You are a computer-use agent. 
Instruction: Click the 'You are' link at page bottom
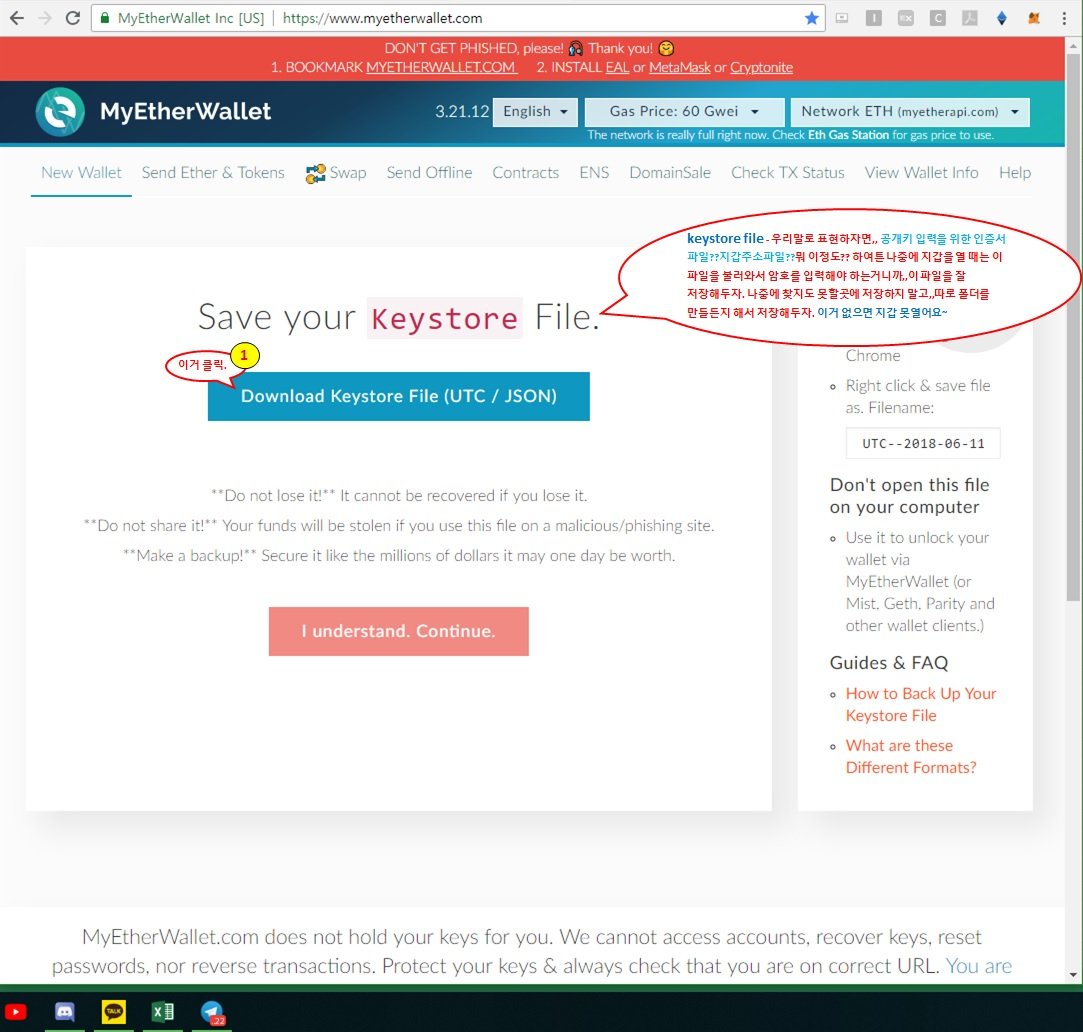coord(979,966)
